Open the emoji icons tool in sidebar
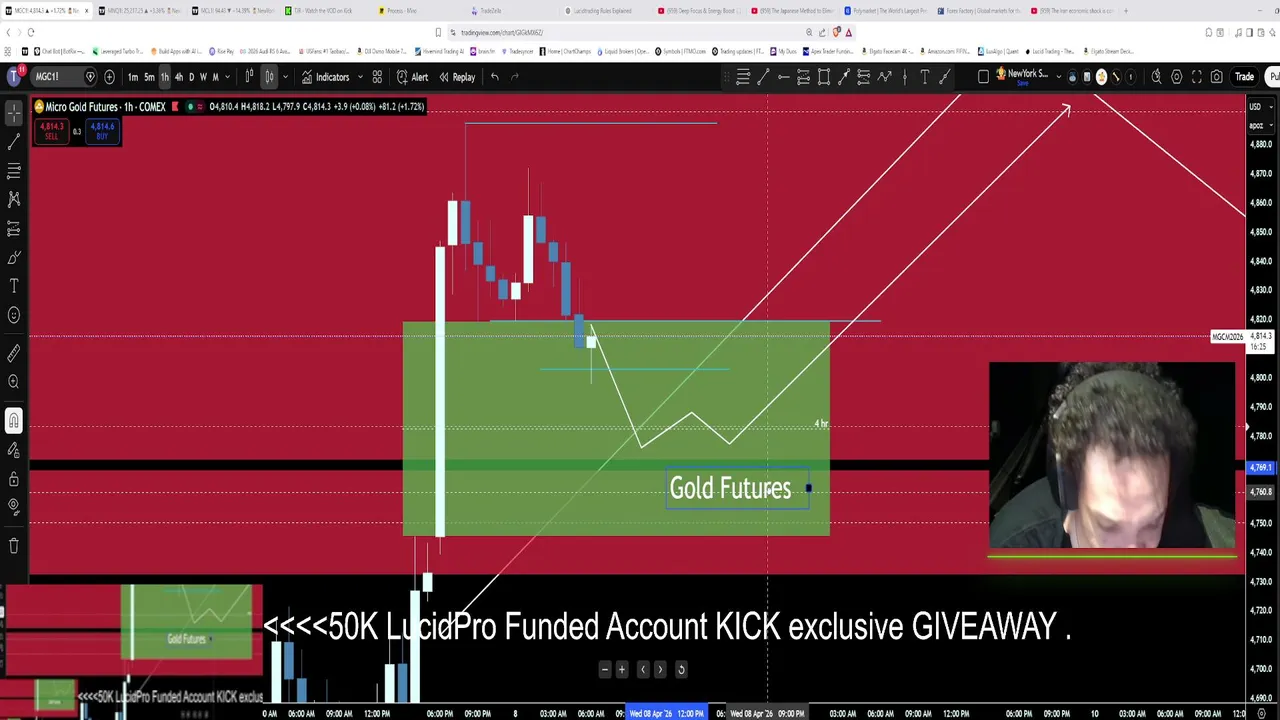1280x720 pixels. [x=14, y=316]
